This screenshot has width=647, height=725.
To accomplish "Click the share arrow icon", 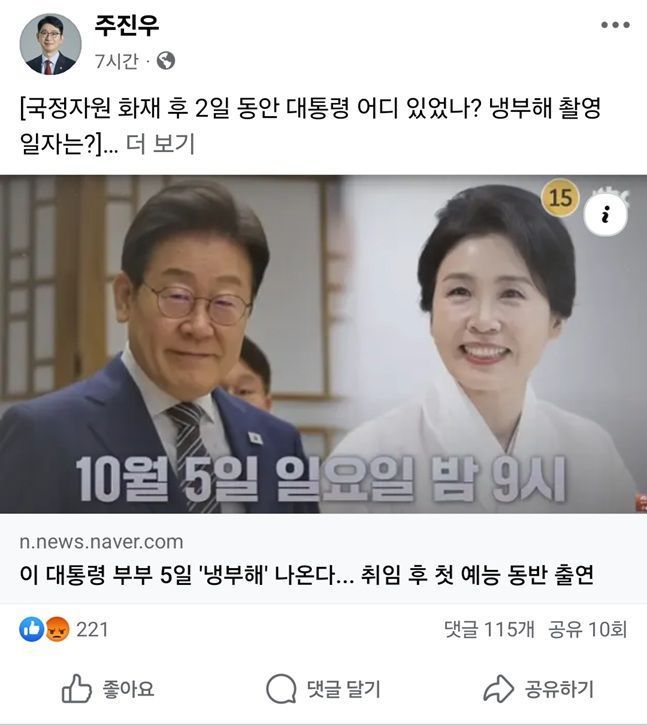I will [498, 688].
